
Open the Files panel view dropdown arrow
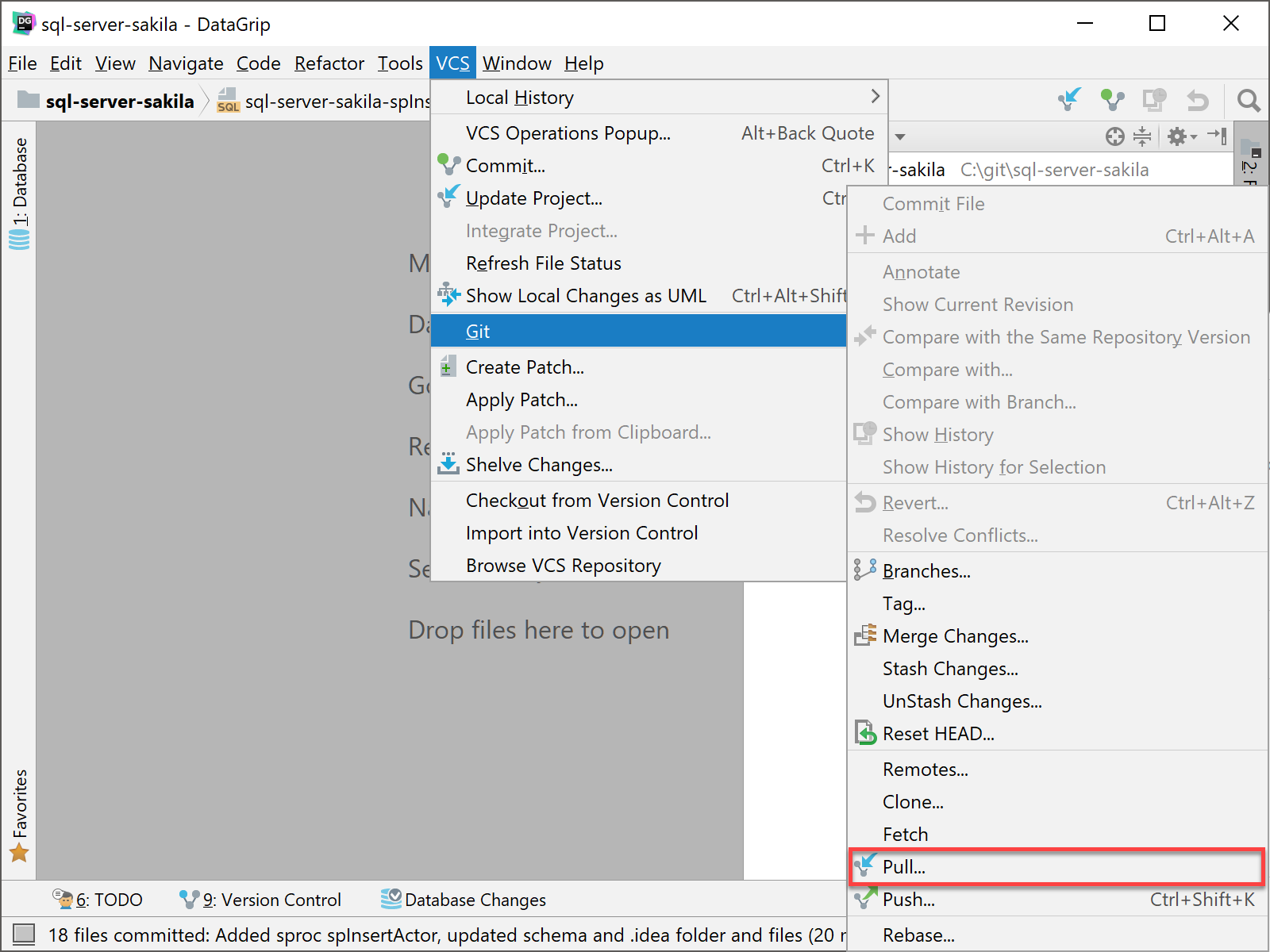pos(900,136)
